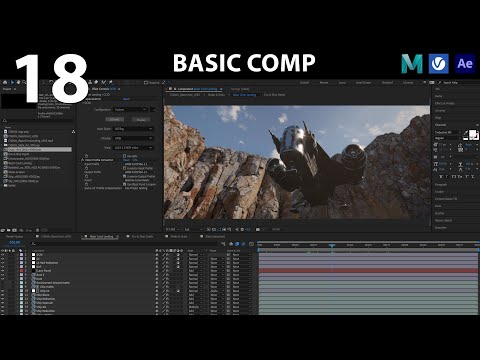The height and width of the screenshot is (360, 480).
Task: Select the Review workspace
Action: 324,82
